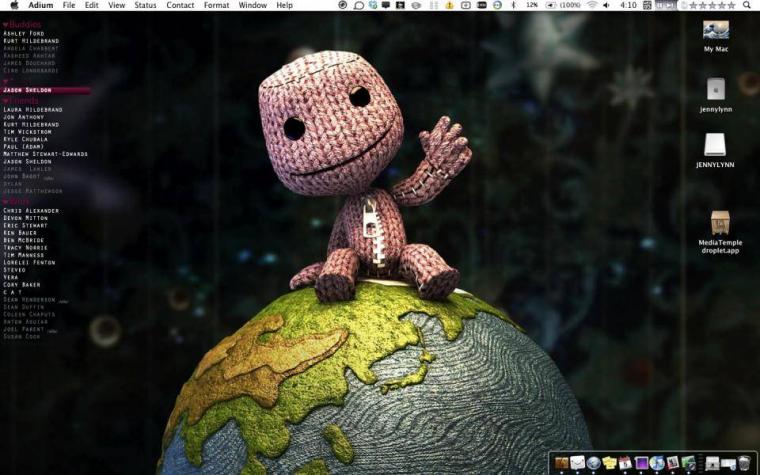Open the globe browser icon in Dock
The height and width of the screenshot is (475, 760).
(x=593, y=463)
